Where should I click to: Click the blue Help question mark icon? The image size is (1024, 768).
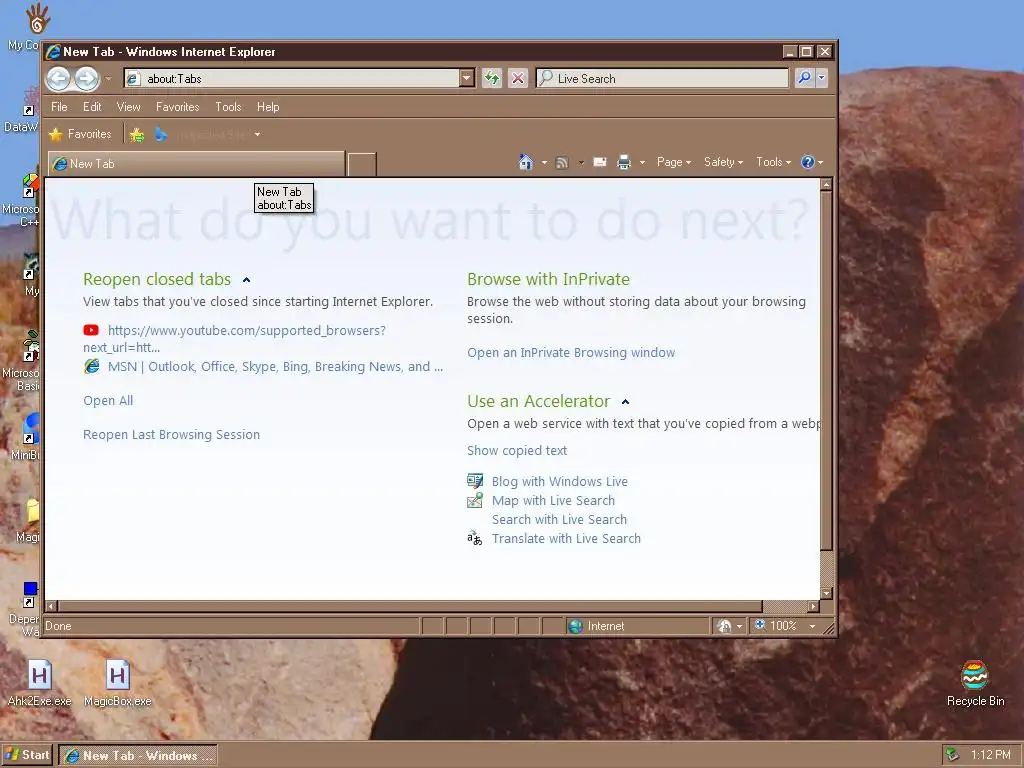(x=808, y=162)
